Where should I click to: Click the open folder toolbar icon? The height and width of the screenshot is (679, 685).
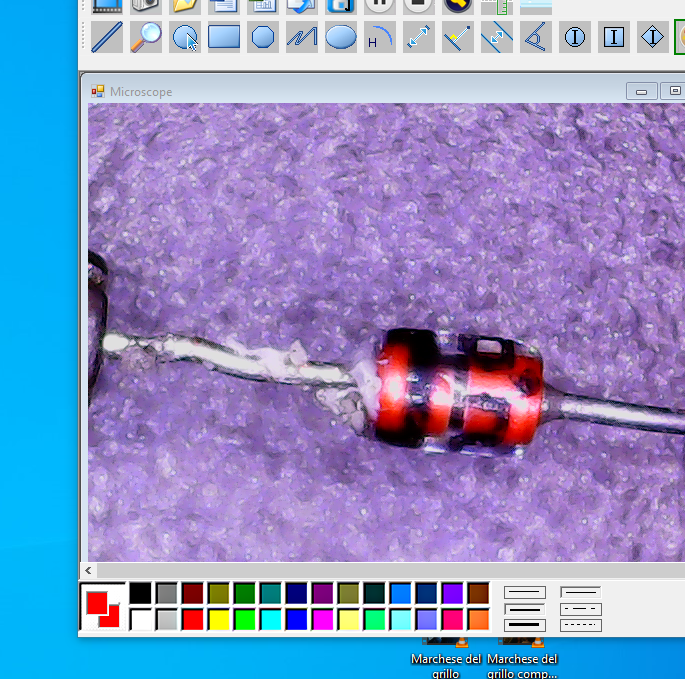coord(185,5)
